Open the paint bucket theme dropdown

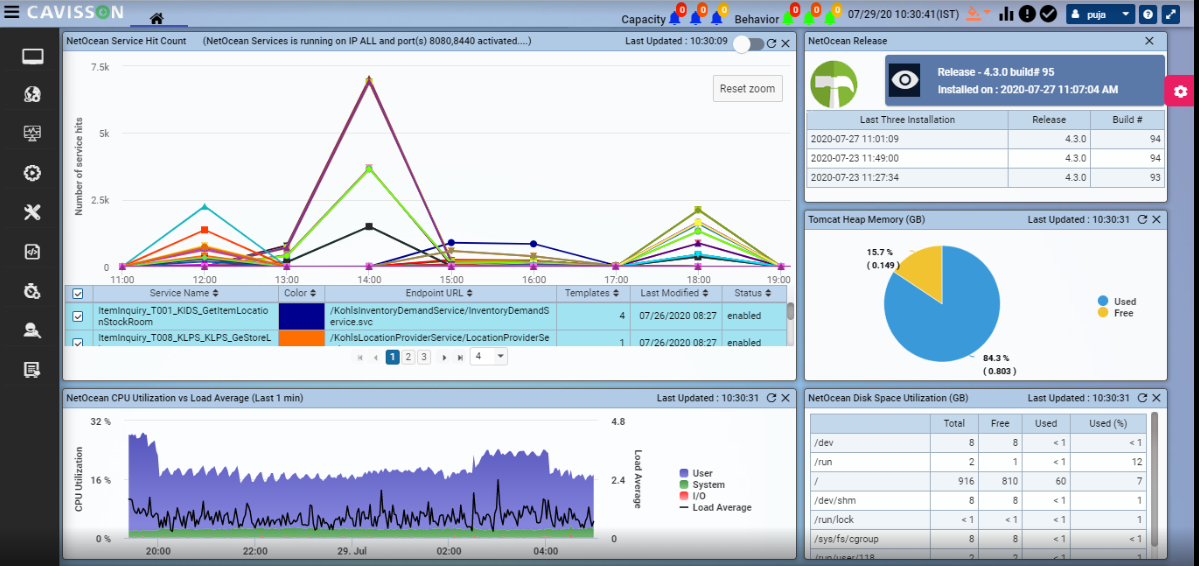(x=978, y=13)
